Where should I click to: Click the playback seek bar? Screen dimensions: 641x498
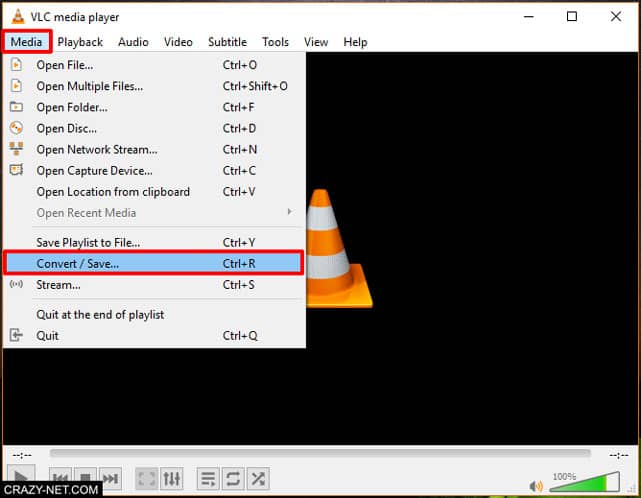click(x=320, y=453)
